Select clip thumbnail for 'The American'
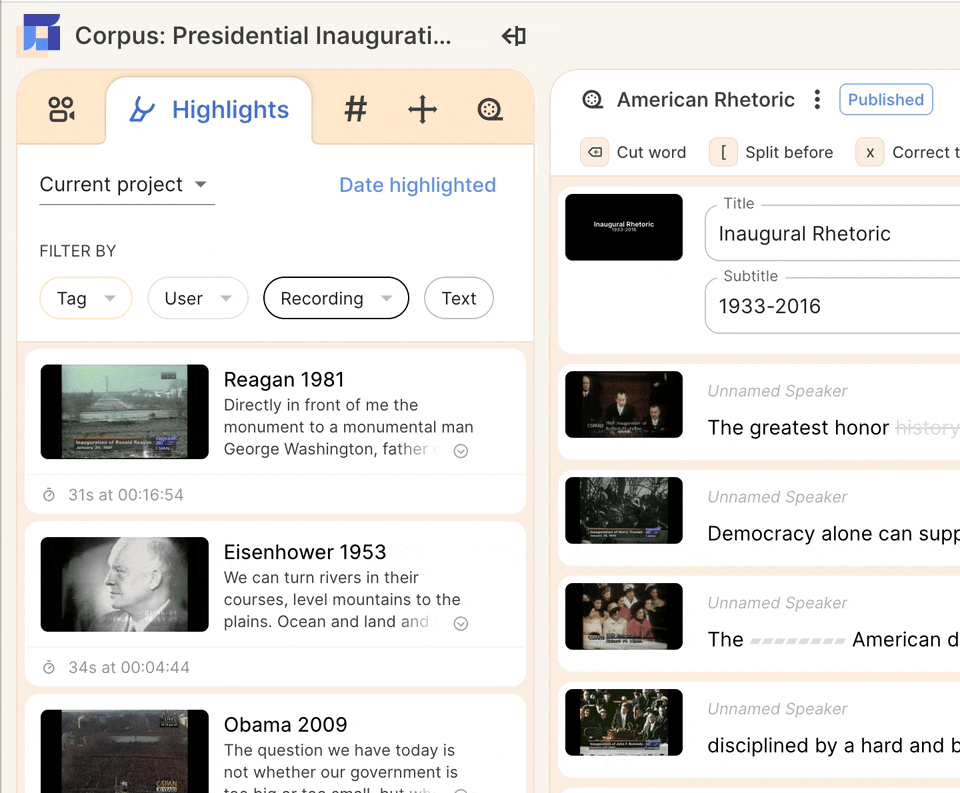This screenshot has width=960, height=793. click(624, 616)
